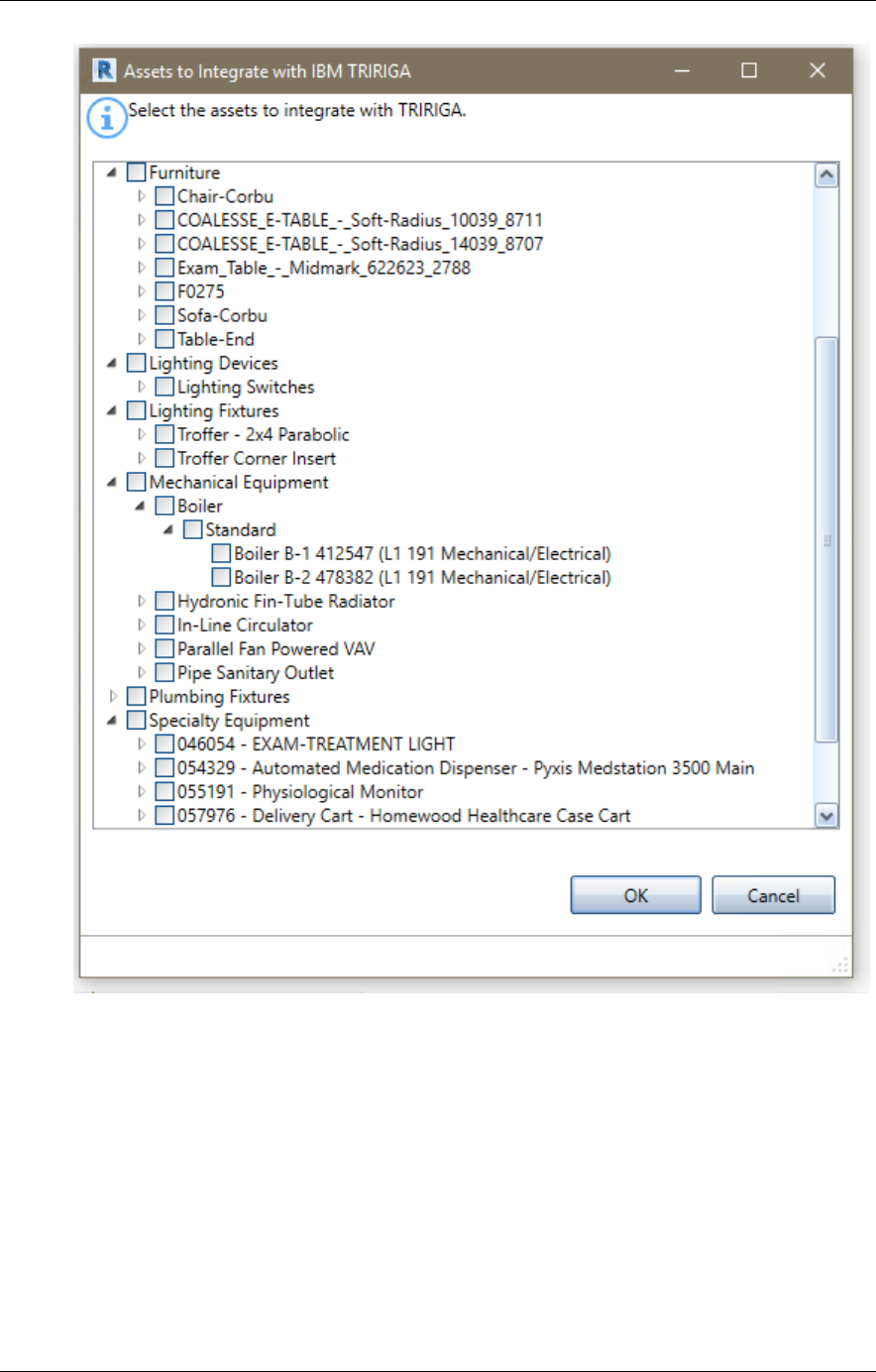The width and height of the screenshot is (876, 1372).
Task: Expand the Parallel Fan Powered VAV node
Action: click(x=142, y=648)
